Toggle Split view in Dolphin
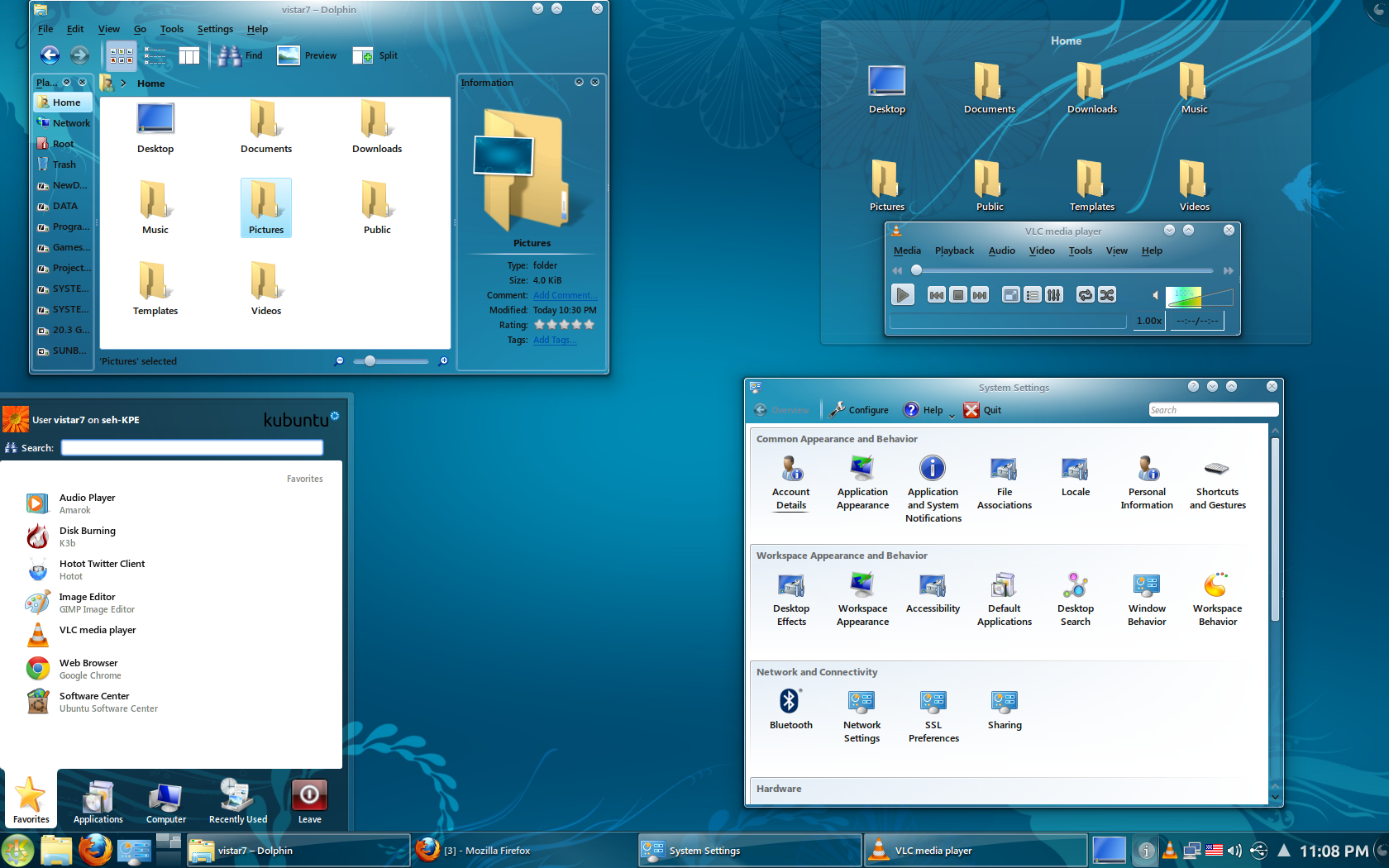This screenshot has height=868, width=1389. tap(375, 55)
